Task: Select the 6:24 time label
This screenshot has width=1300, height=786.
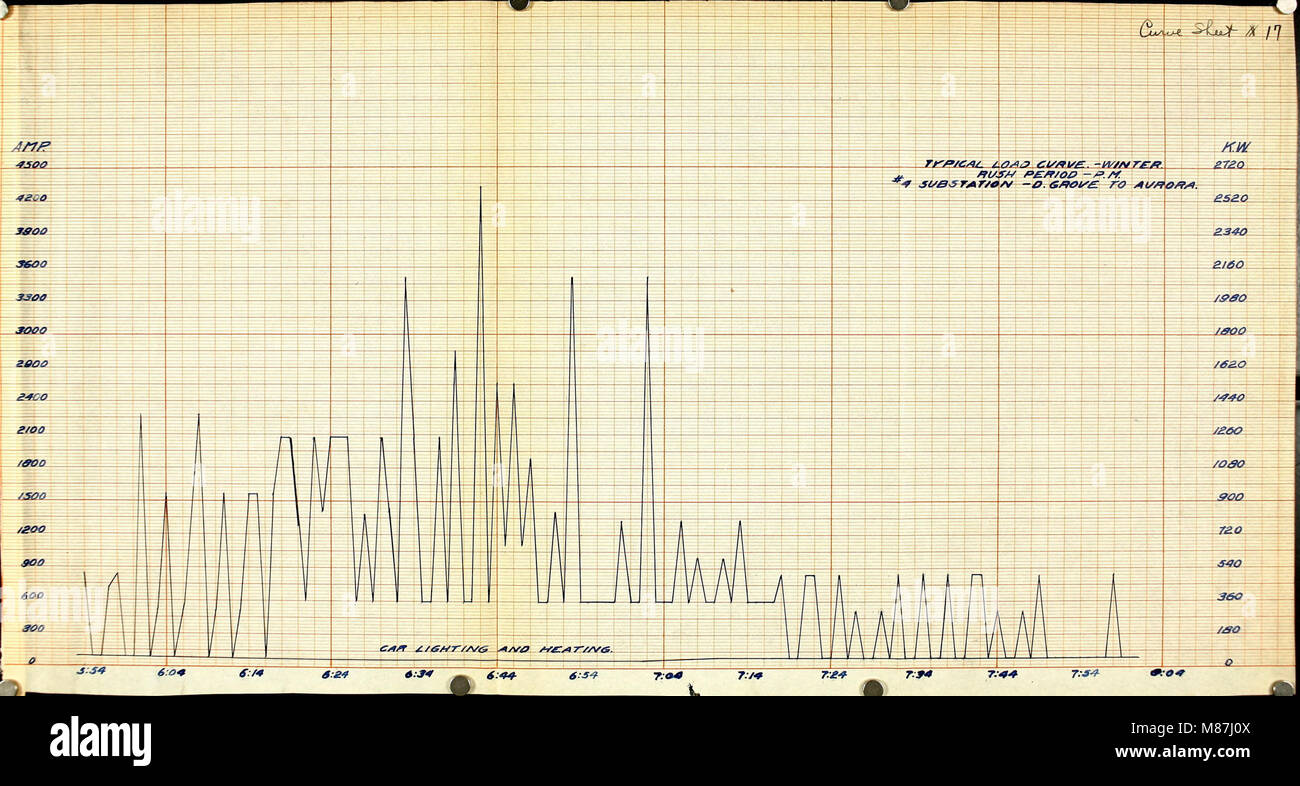Action: 335,674
